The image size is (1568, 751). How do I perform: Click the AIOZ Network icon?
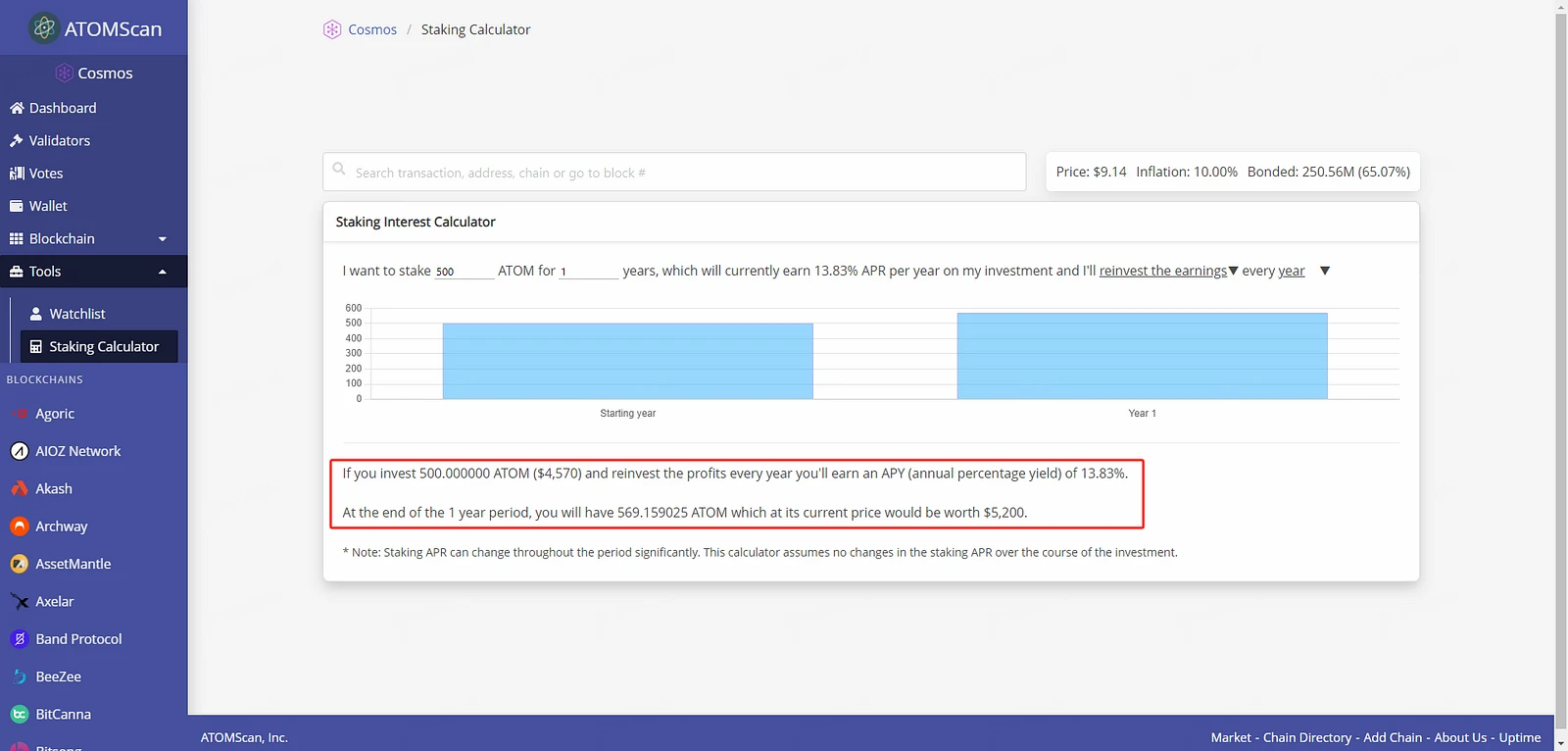(x=19, y=451)
